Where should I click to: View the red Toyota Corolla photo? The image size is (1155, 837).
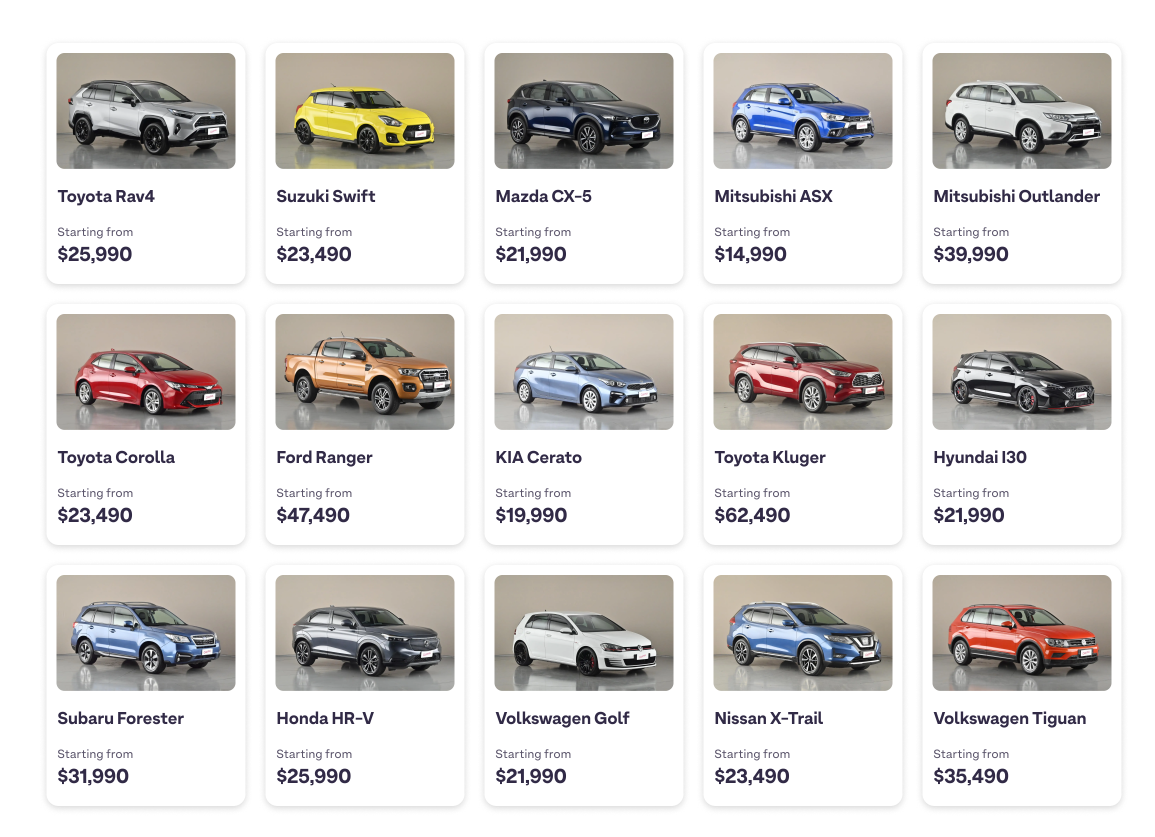coord(146,372)
